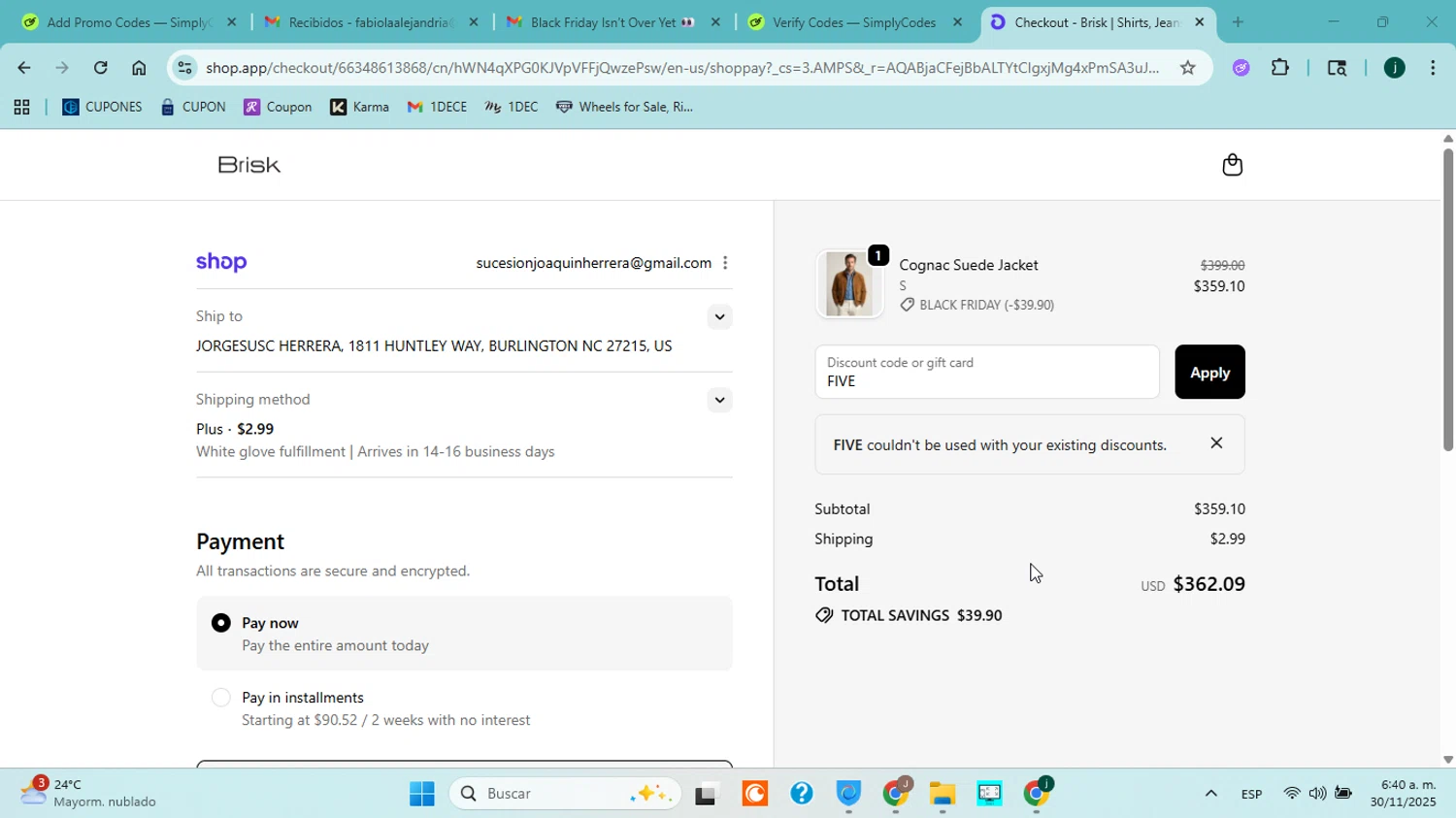Open the Chrome three-dot menu
The height and width of the screenshot is (818, 1456).
click(x=1433, y=68)
